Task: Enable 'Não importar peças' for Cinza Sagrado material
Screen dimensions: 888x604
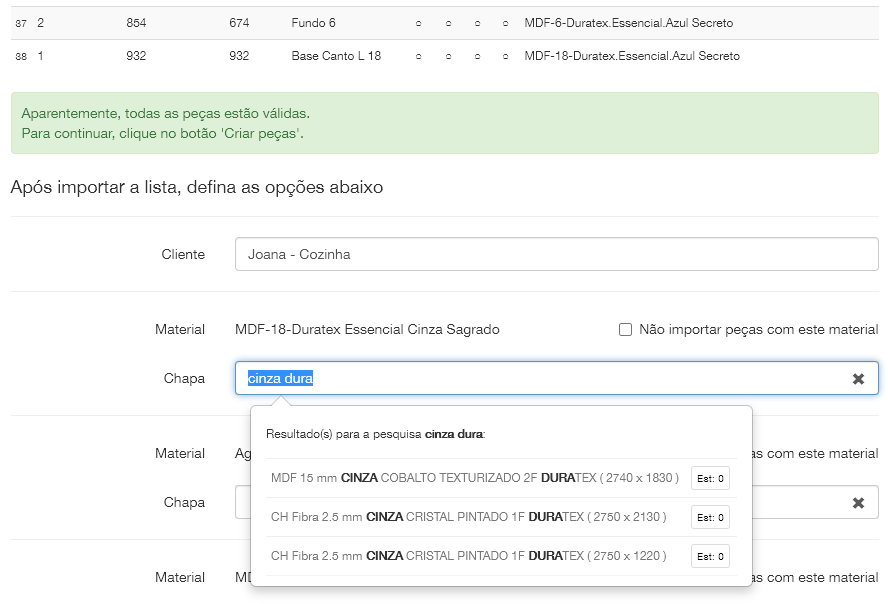Action: (626, 329)
